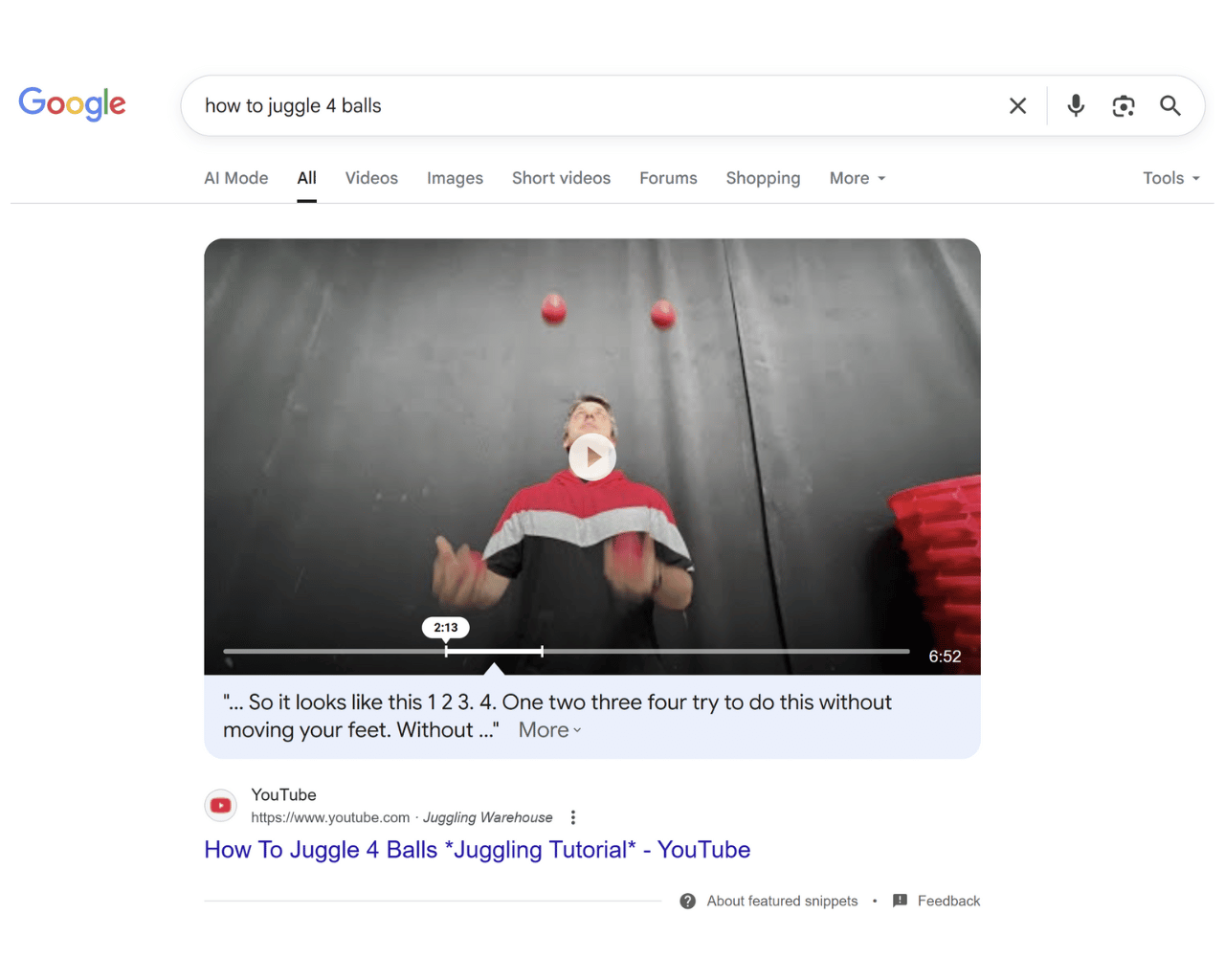The width and height of the screenshot is (1225, 980).
Task: Expand the Tools dropdown
Action: 1169,178
